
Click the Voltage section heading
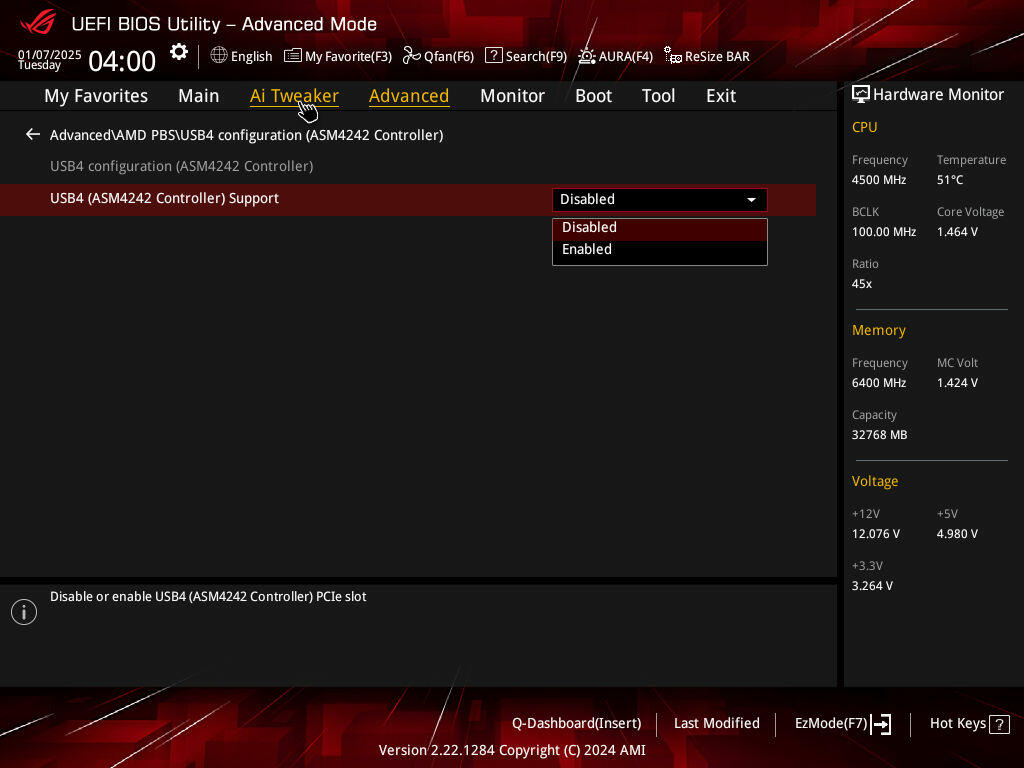point(874,481)
